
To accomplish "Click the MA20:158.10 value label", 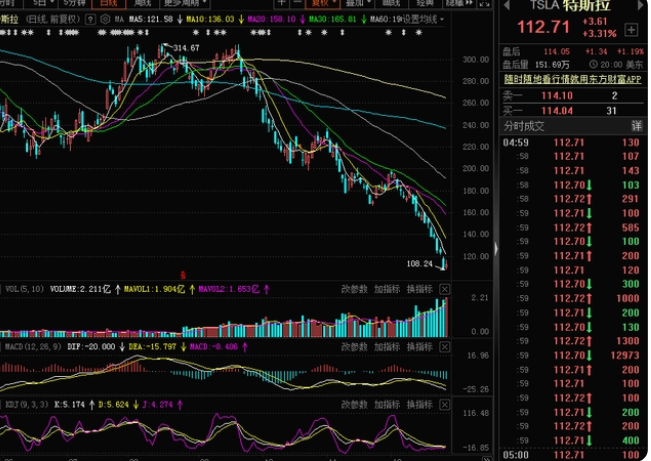I will click(272, 19).
